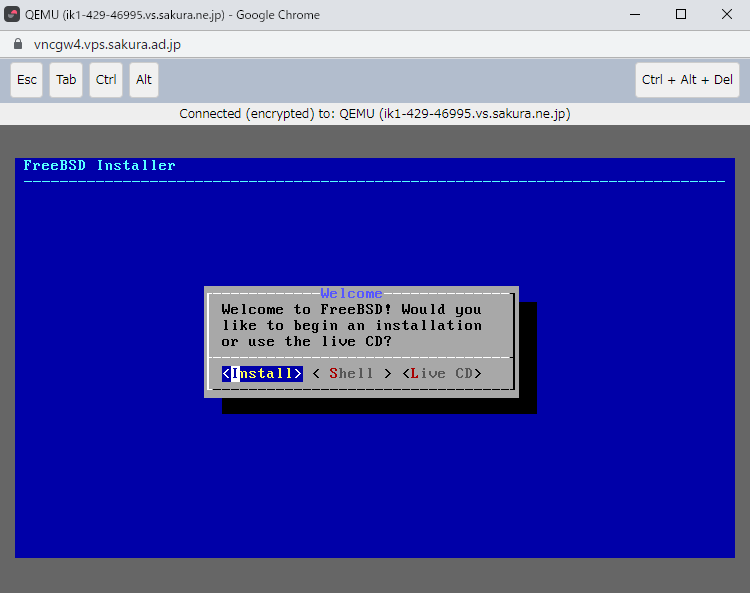Click the padlock icon beside the URL
The width and height of the screenshot is (750, 593).
click(16, 45)
